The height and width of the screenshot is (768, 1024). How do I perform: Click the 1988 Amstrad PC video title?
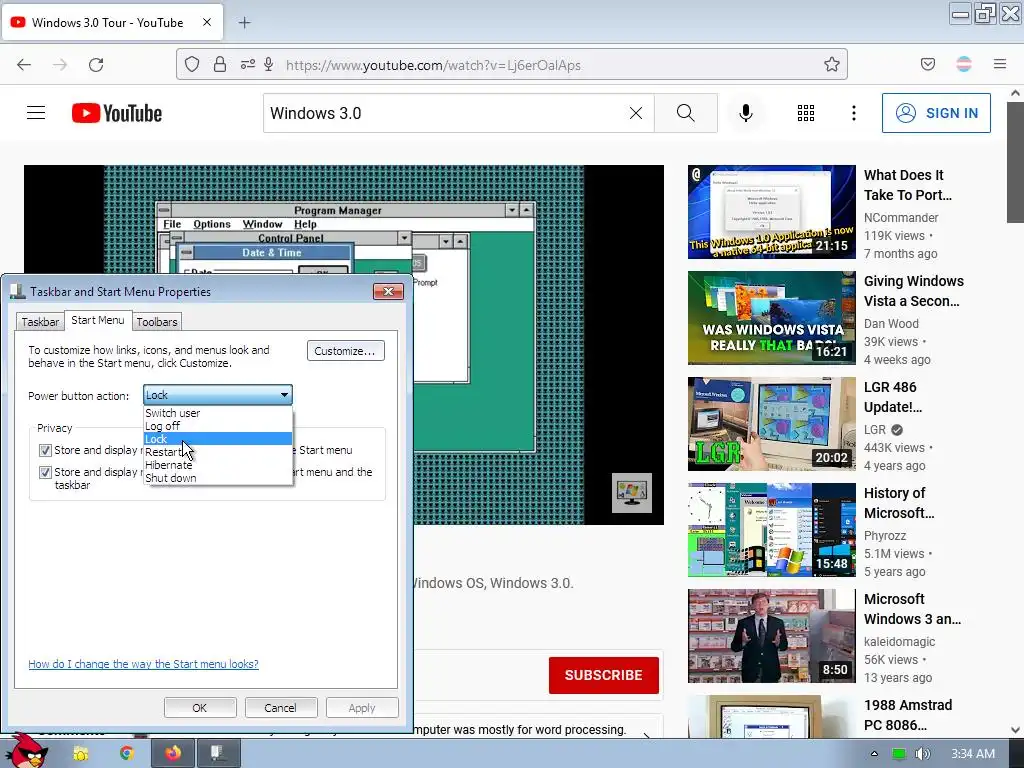point(908,715)
